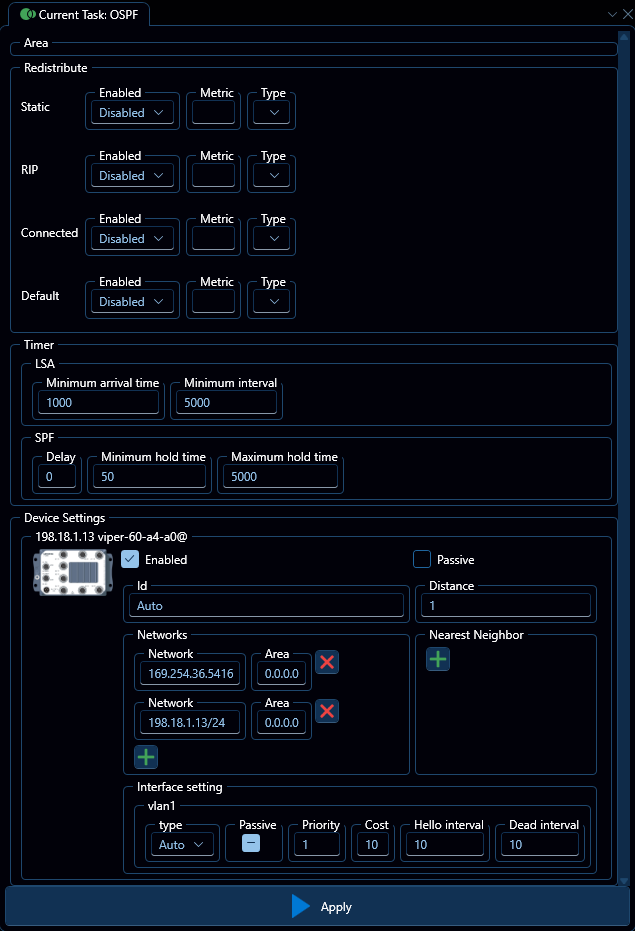Click the 198.18.1.13 viper-60-a4-a0@ device label

[x=111, y=537]
